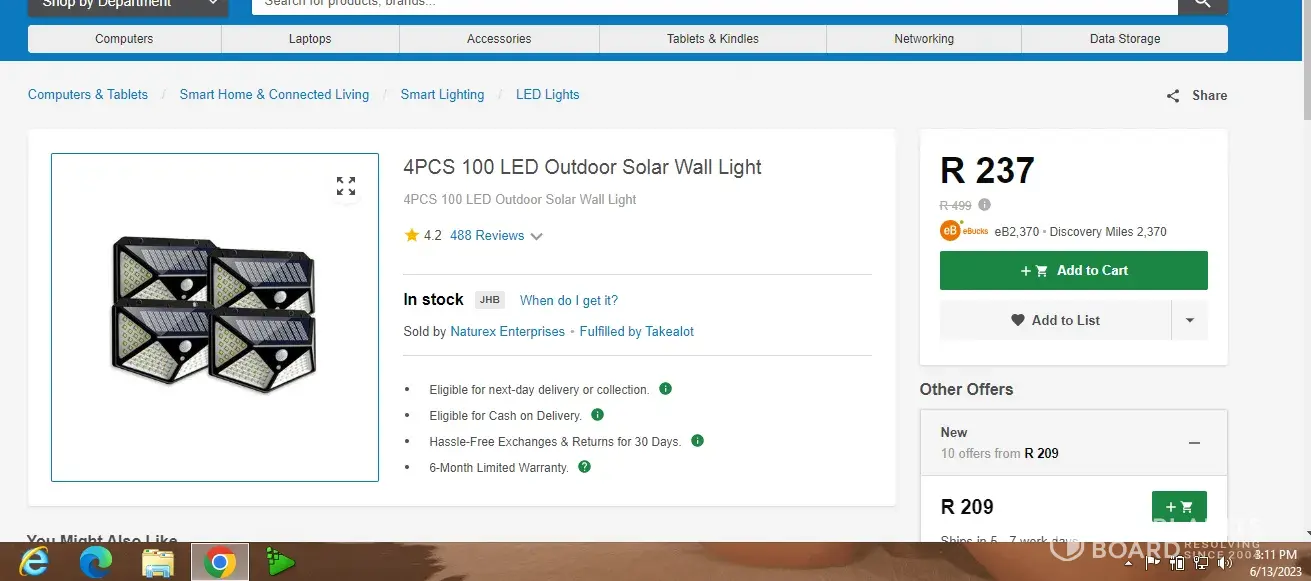Screen dimensions: 1311x581
Task: Click the solar wall light product image
Action: tap(214, 316)
